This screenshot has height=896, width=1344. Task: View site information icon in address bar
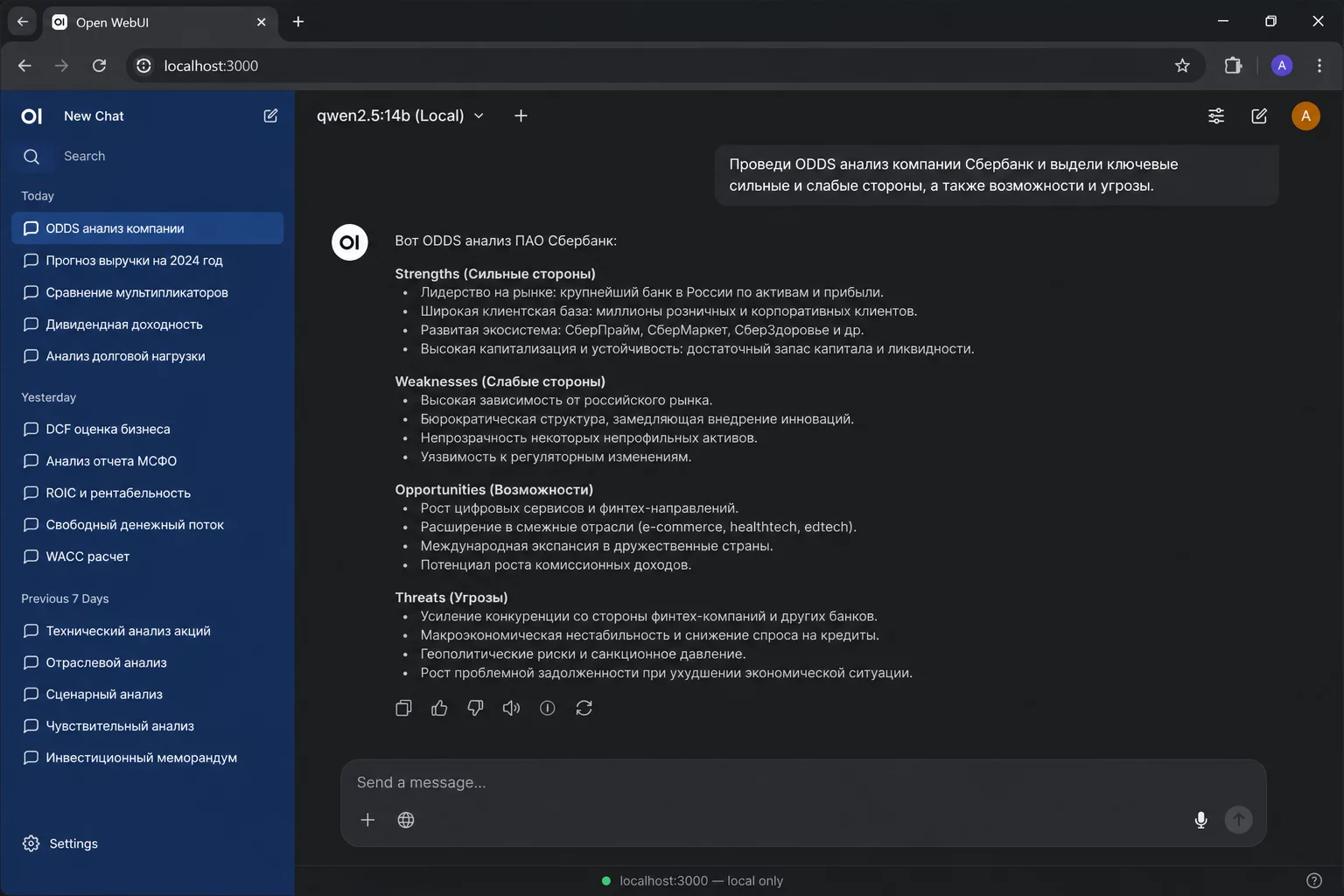(143, 66)
